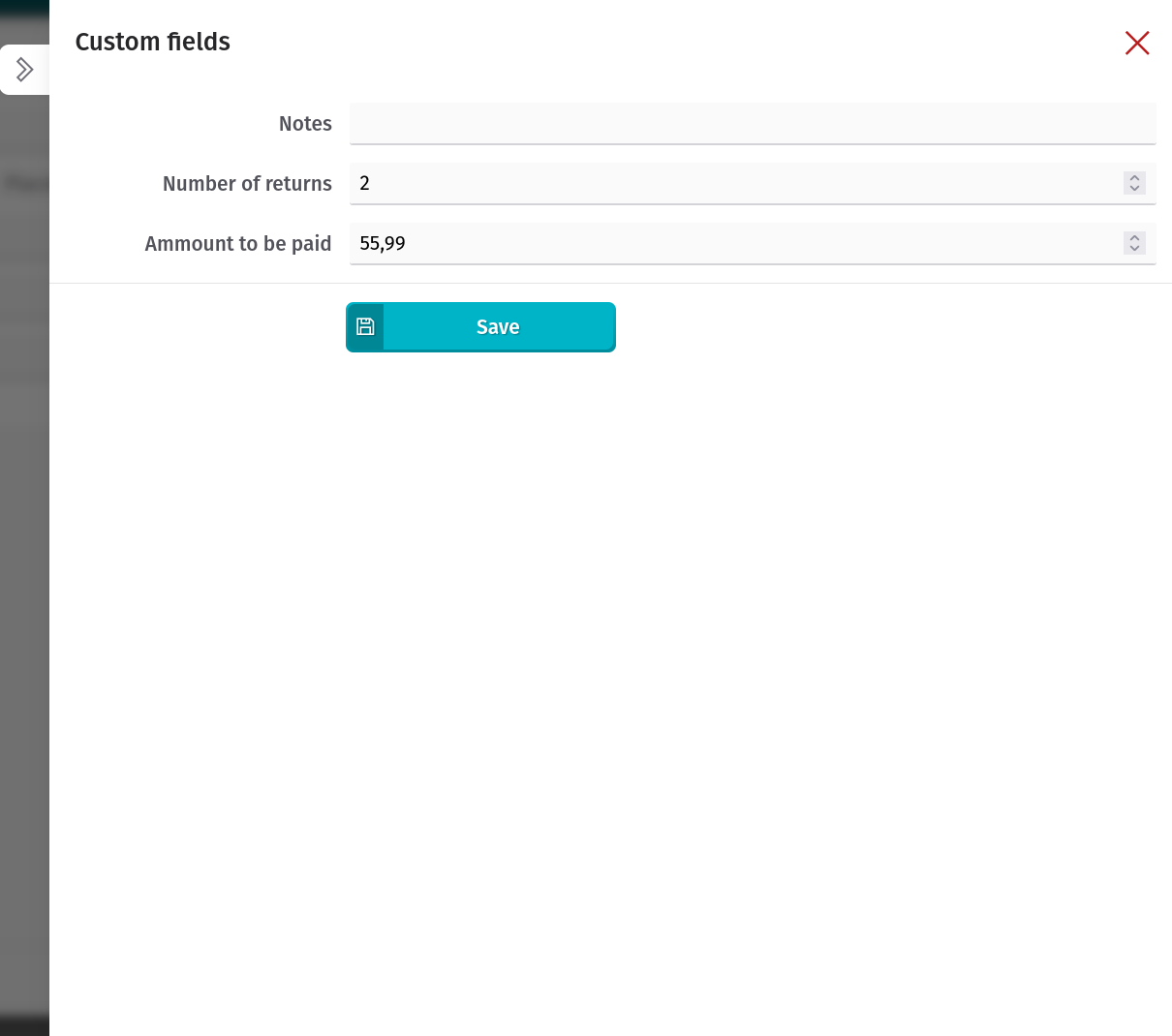Select the Custom fields heading
This screenshot has width=1172, height=1036.
coord(153,42)
